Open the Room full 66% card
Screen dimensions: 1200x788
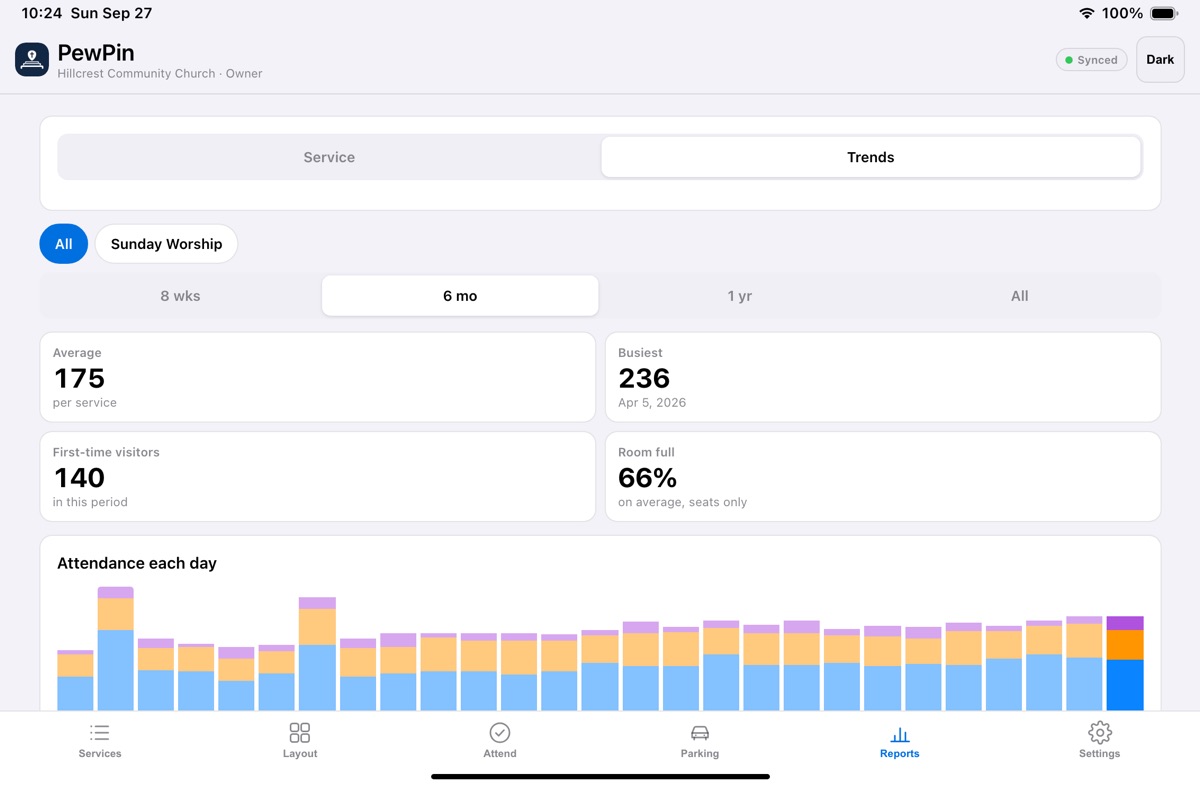click(x=883, y=477)
